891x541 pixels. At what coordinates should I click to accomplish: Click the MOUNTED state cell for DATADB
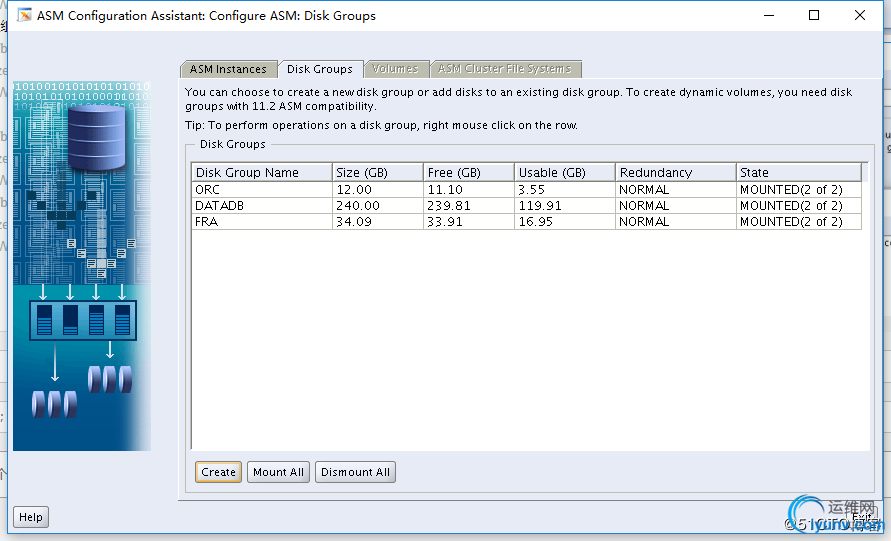(799, 205)
